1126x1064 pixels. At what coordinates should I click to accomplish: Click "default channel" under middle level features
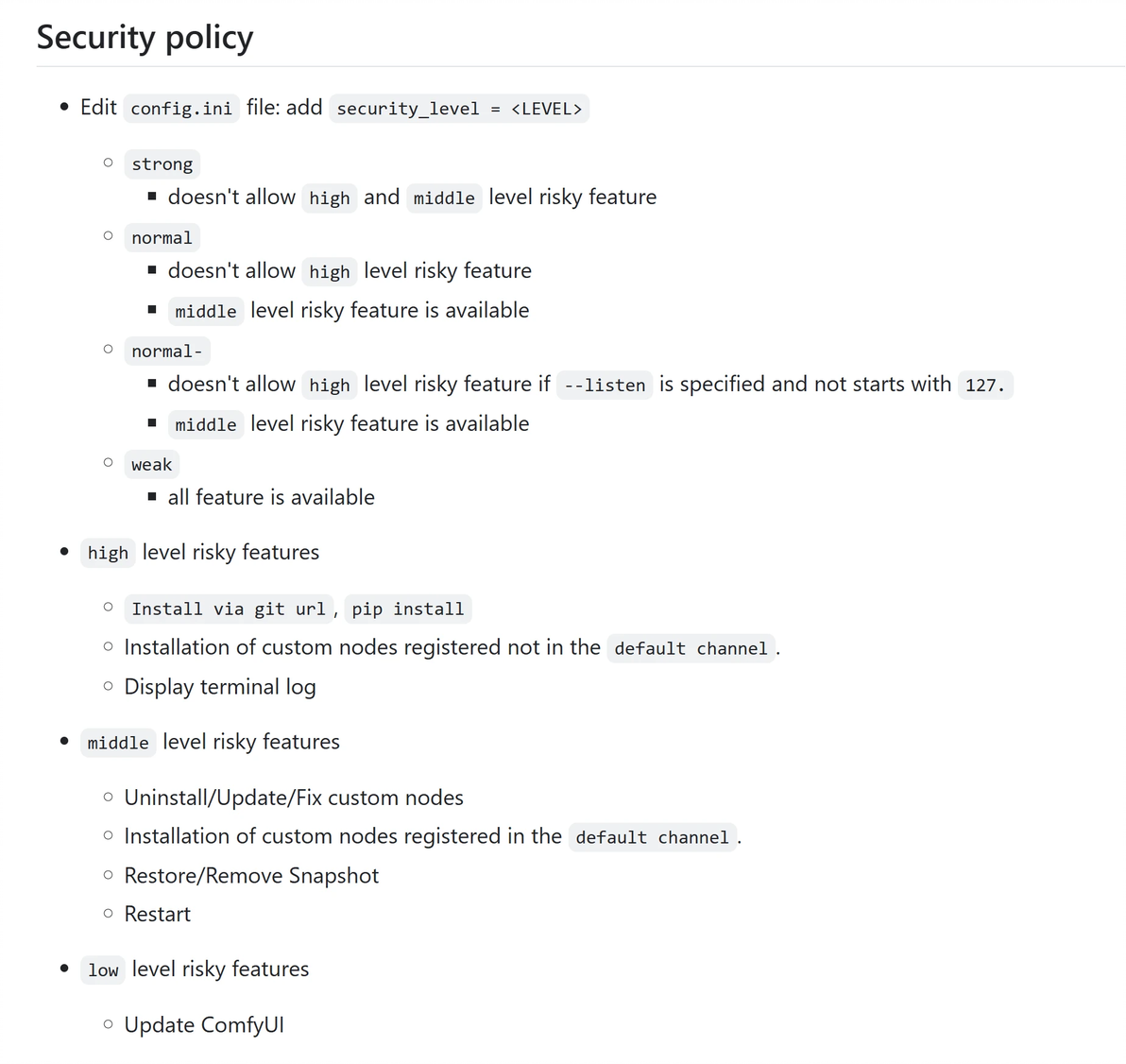[x=652, y=838]
